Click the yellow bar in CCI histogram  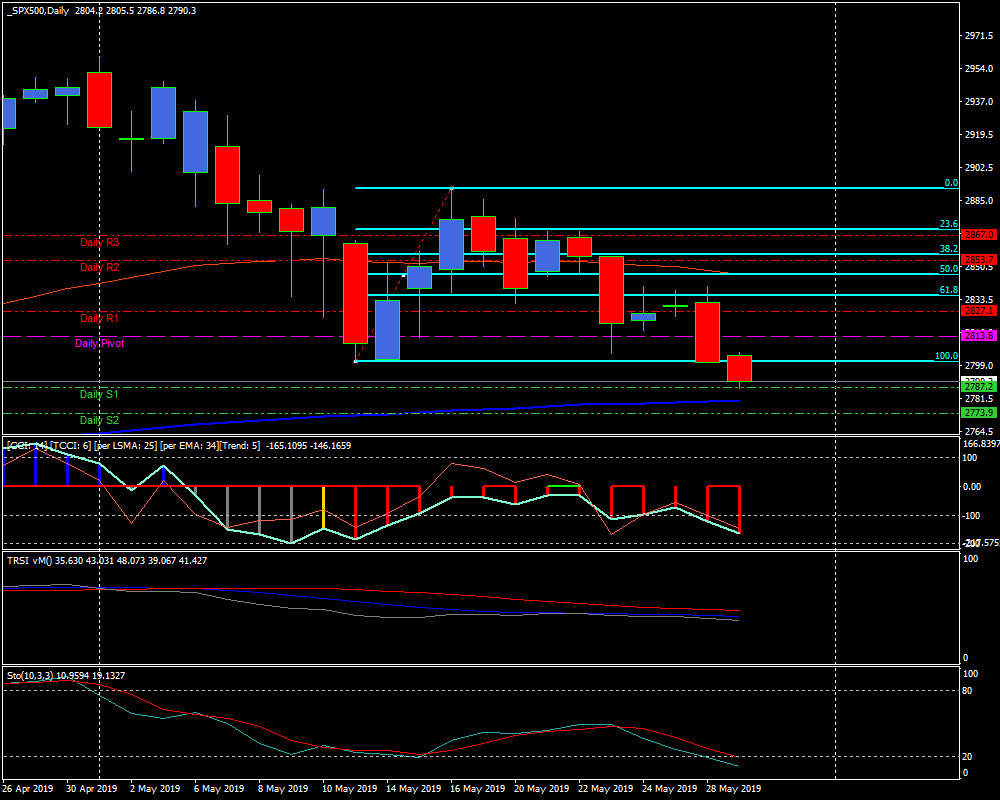tap(323, 507)
